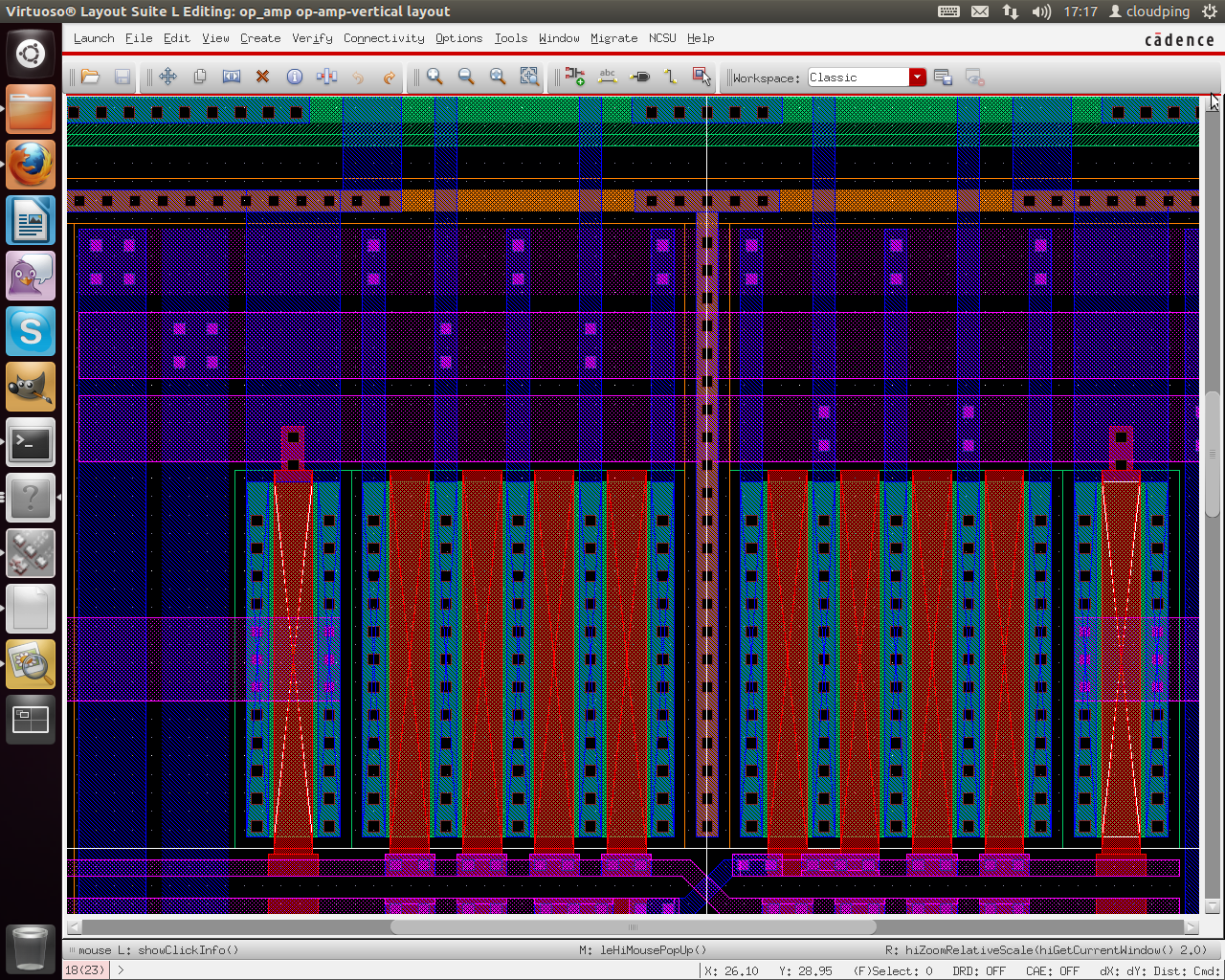Click the Zoom Out magnifier icon
Viewport: 1225px width, 980px height.
coord(466,77)
